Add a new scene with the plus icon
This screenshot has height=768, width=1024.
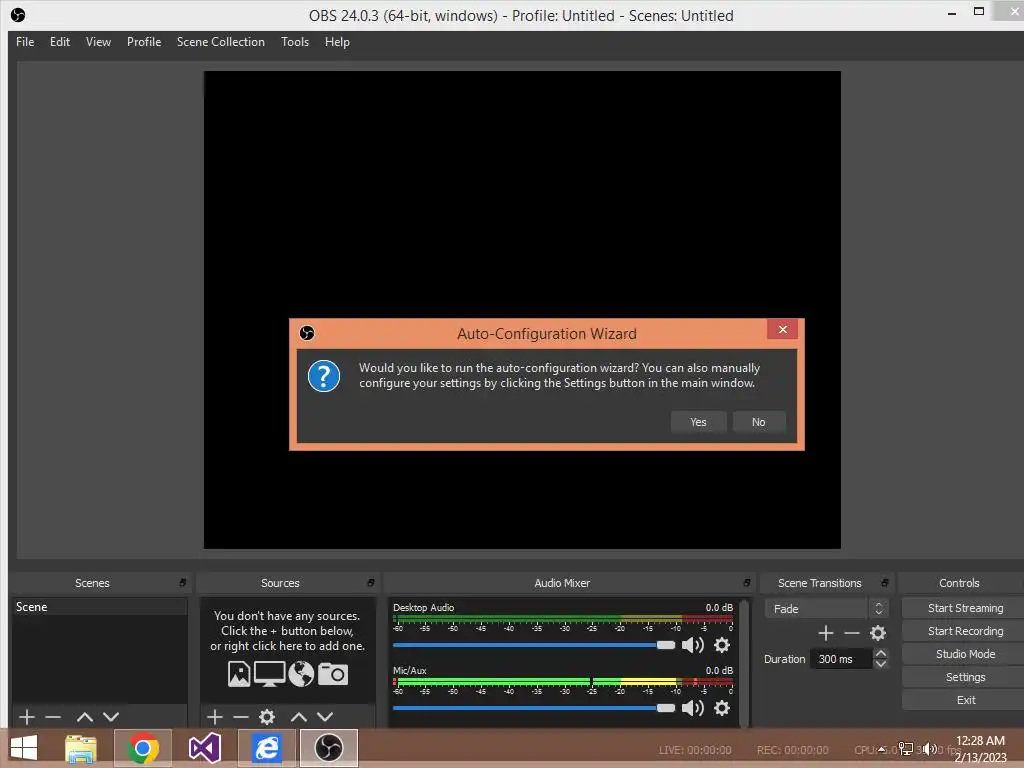point(27,717)
